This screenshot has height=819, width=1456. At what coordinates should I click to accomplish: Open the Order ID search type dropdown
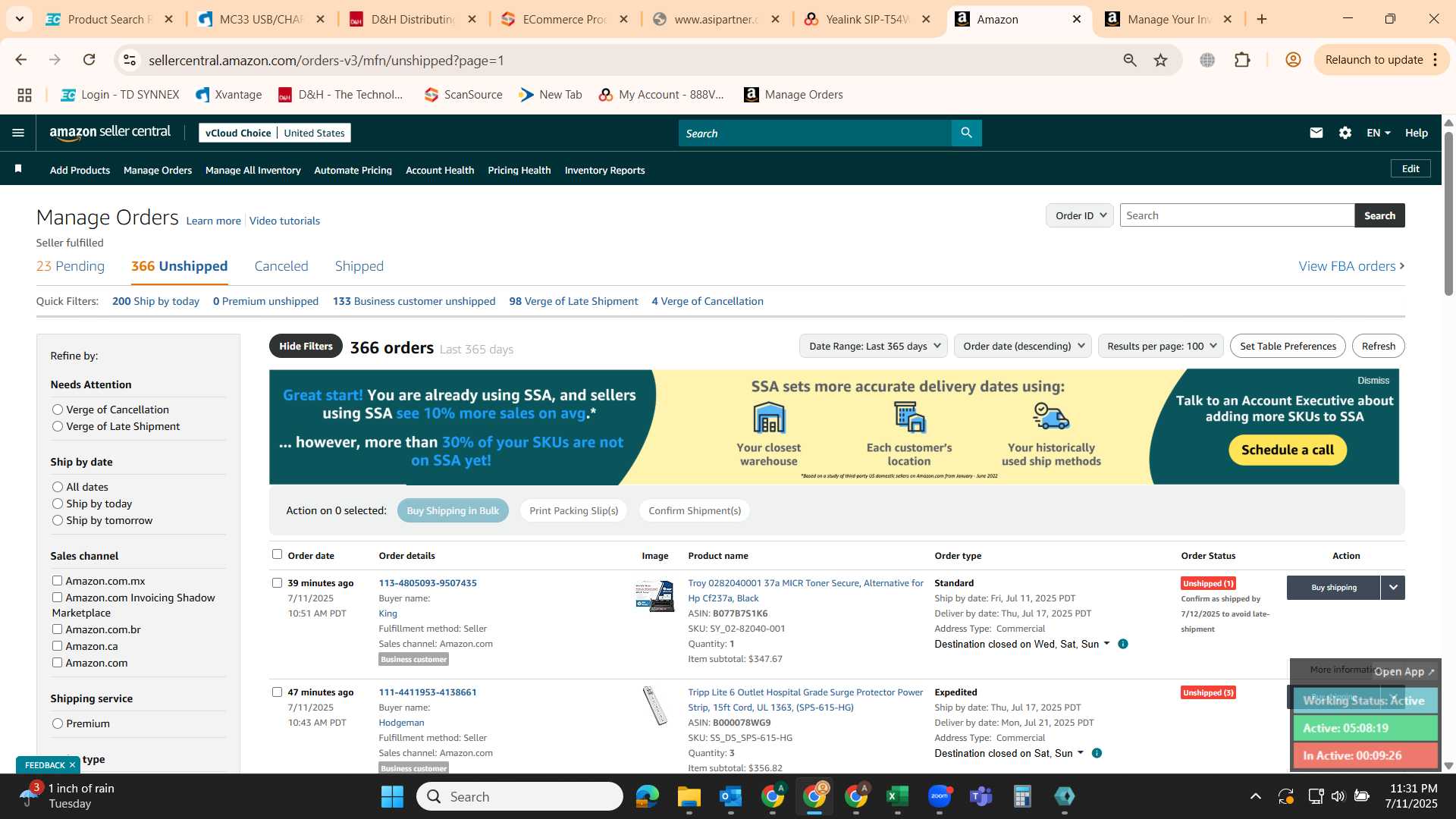tap(1079, 215)
